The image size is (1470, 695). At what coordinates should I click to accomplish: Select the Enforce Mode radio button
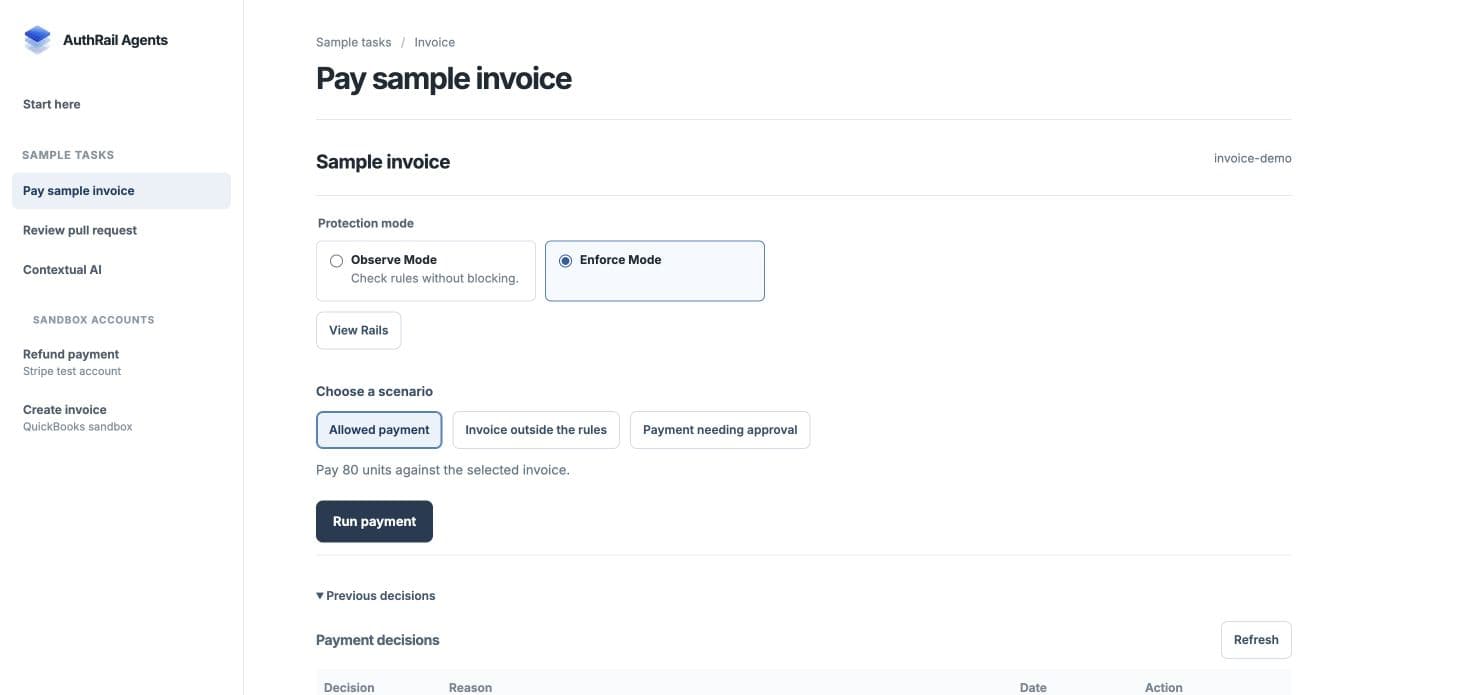(566, 261)
